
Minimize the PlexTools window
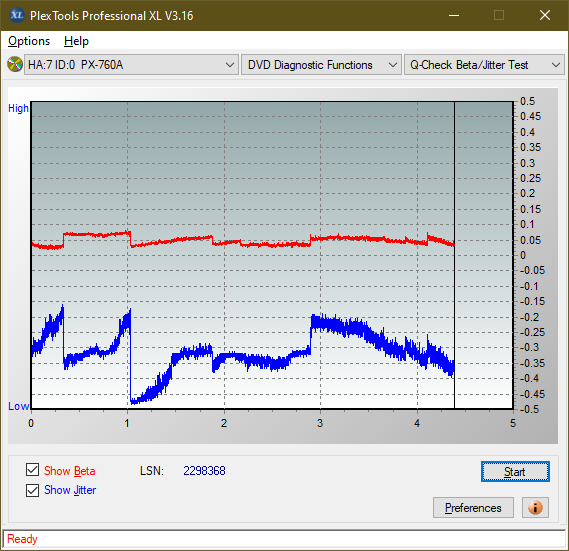pos(454,15)
